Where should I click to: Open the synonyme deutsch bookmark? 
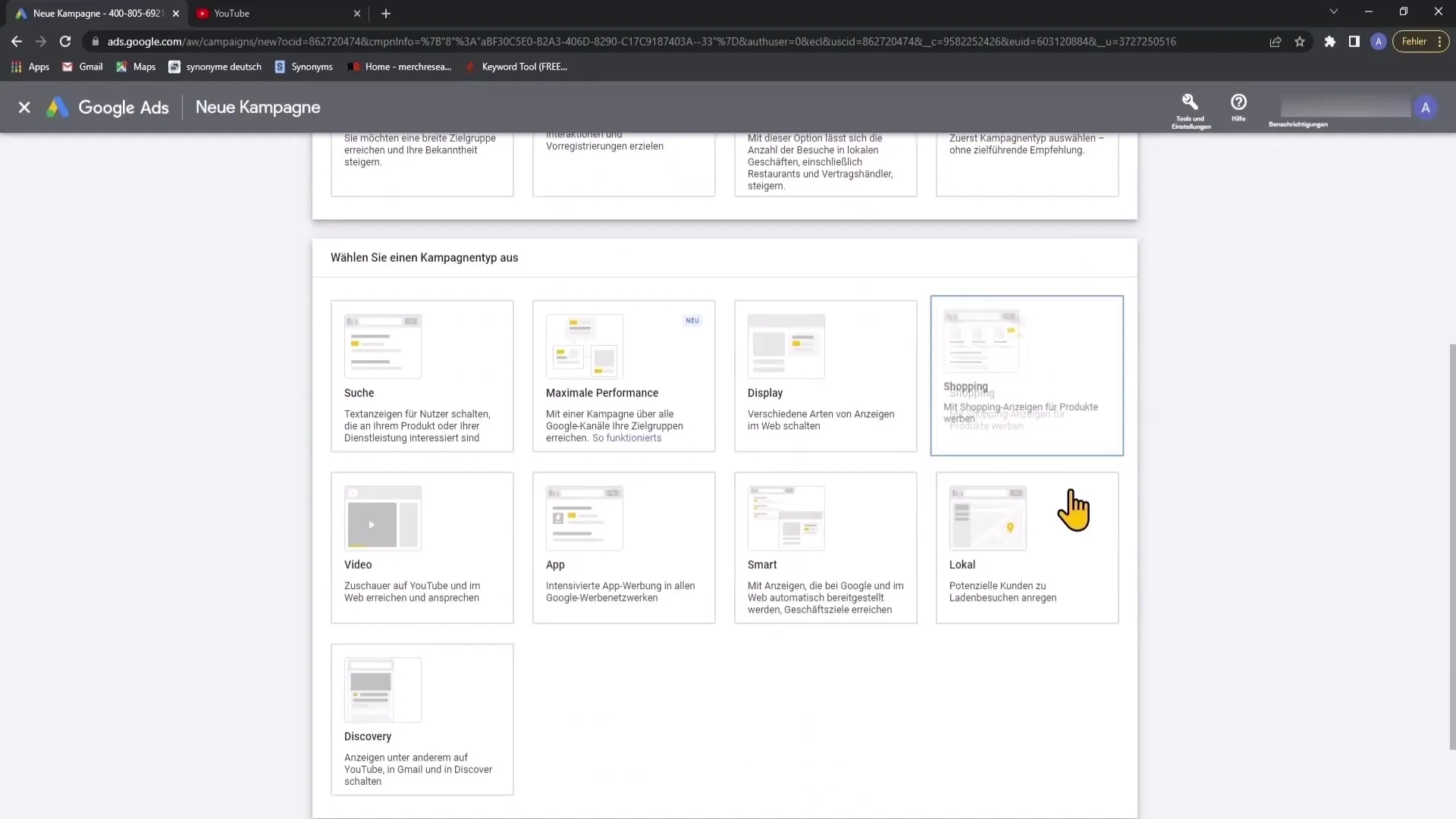click(x=215, y=67)
